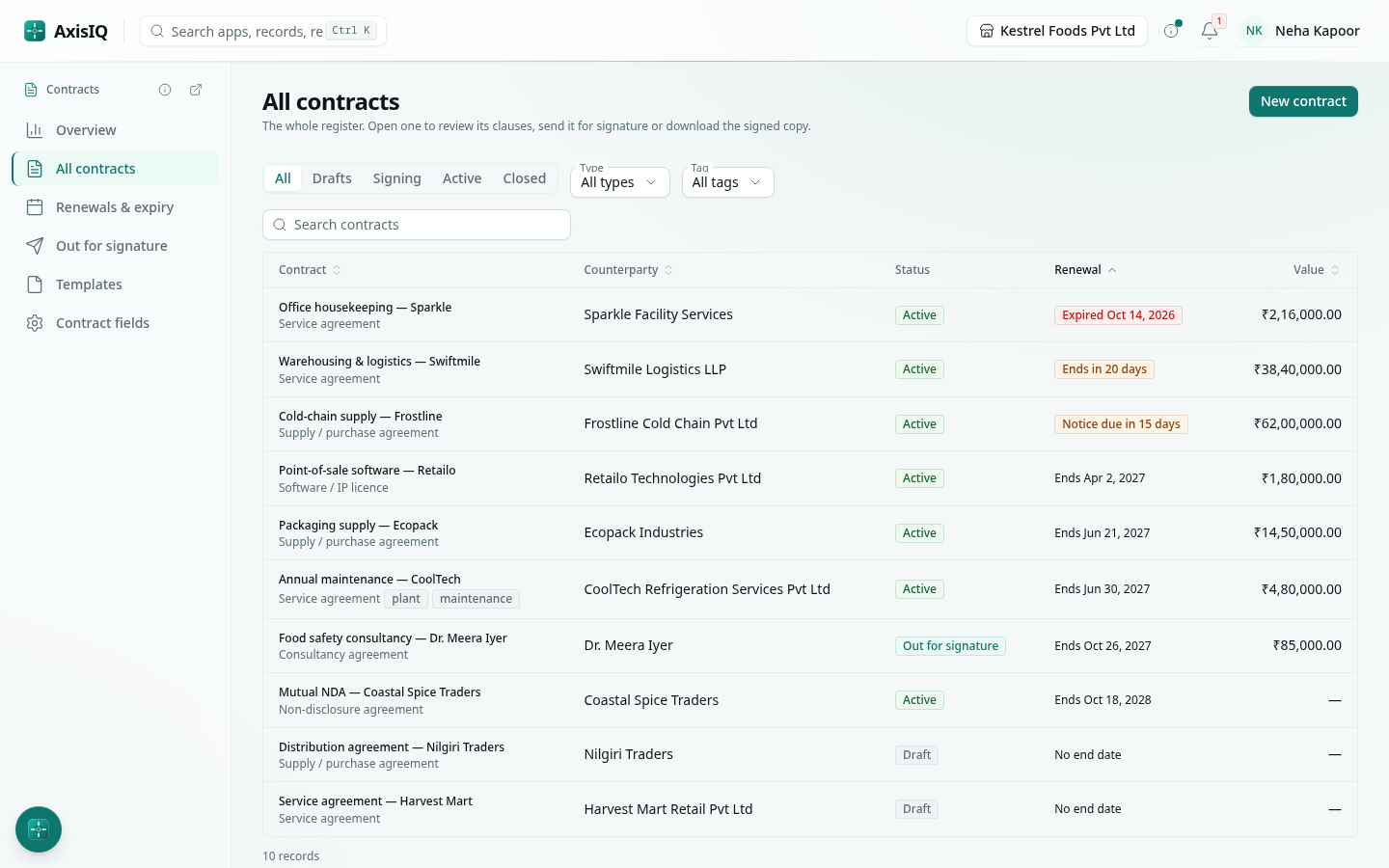This screenshot has height=868, width=1389.
Task: Sort by Contract column arrows
Action: [x=337, y=270]
